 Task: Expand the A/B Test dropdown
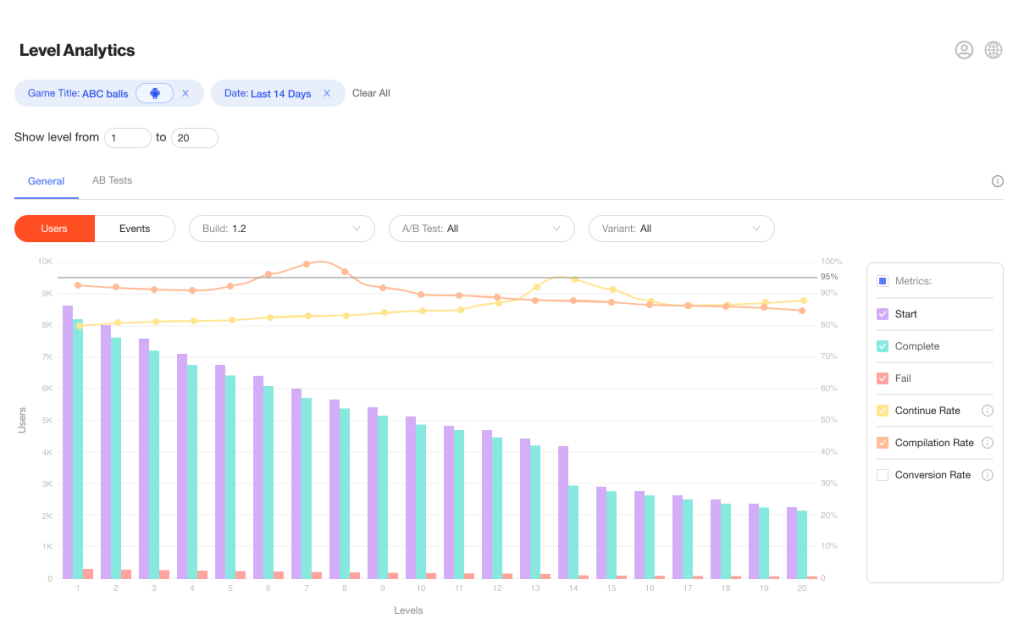click(481, 228)
